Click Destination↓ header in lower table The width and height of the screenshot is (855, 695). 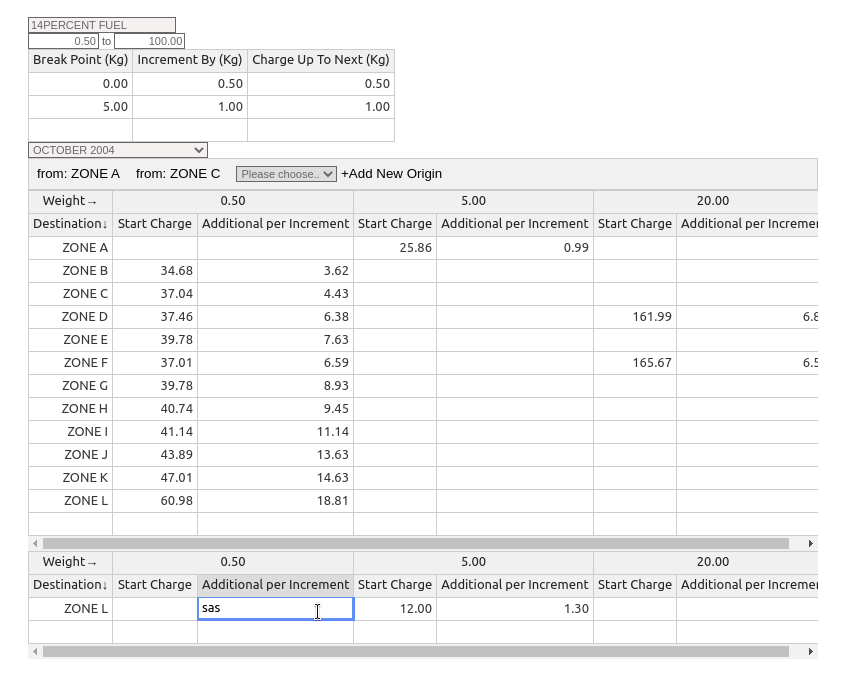click(x=70, y=585)
